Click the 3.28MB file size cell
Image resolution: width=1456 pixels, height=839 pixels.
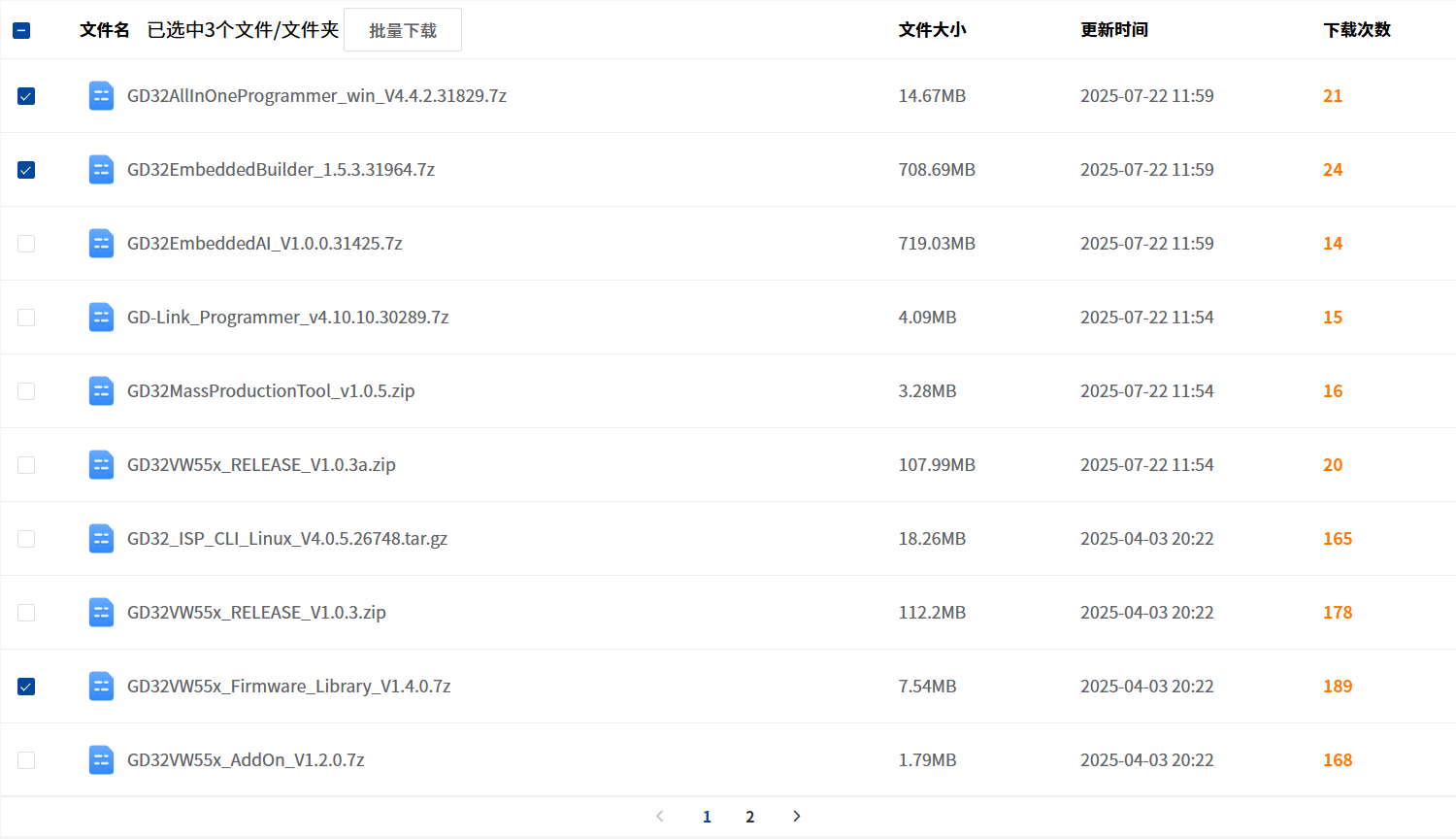(x=927, y=391)
